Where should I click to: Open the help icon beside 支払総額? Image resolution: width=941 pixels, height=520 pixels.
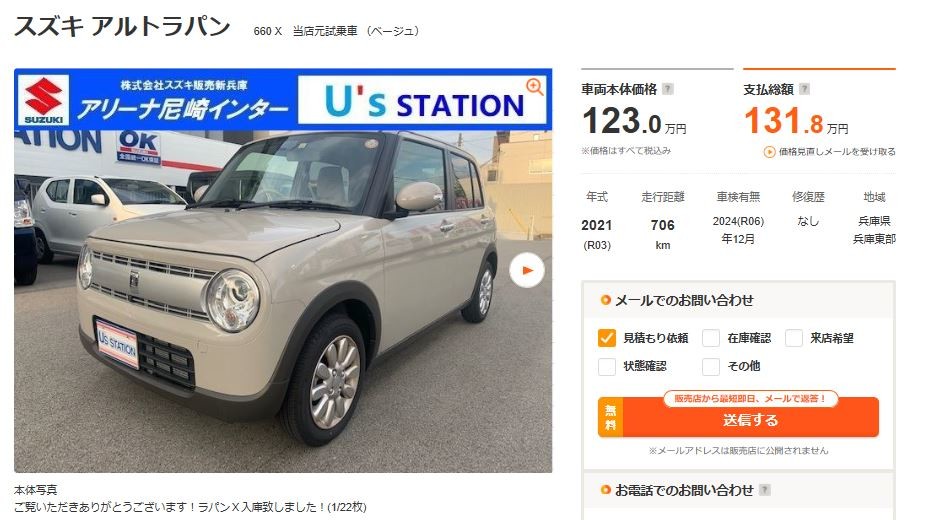(804, 89)
